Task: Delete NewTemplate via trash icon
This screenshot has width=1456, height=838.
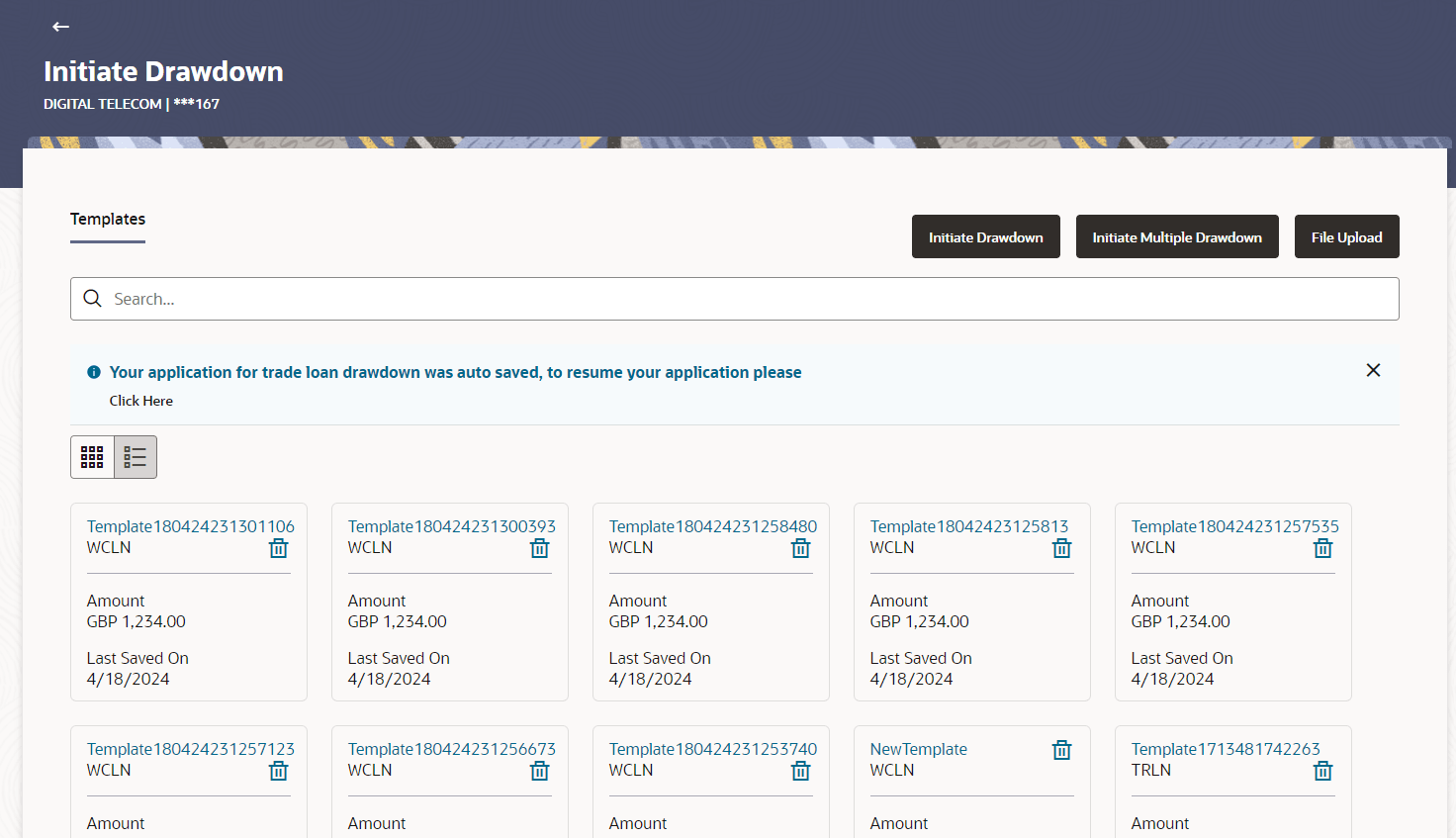Action: (1062, 750)
